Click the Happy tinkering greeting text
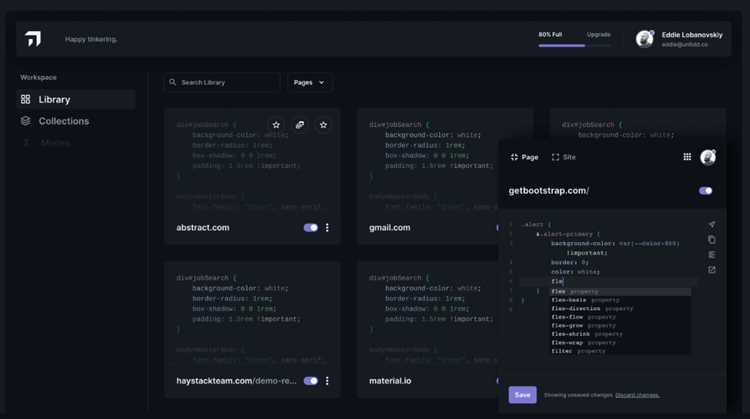Viewport: 750px width, 419px height. click(91, 39)
